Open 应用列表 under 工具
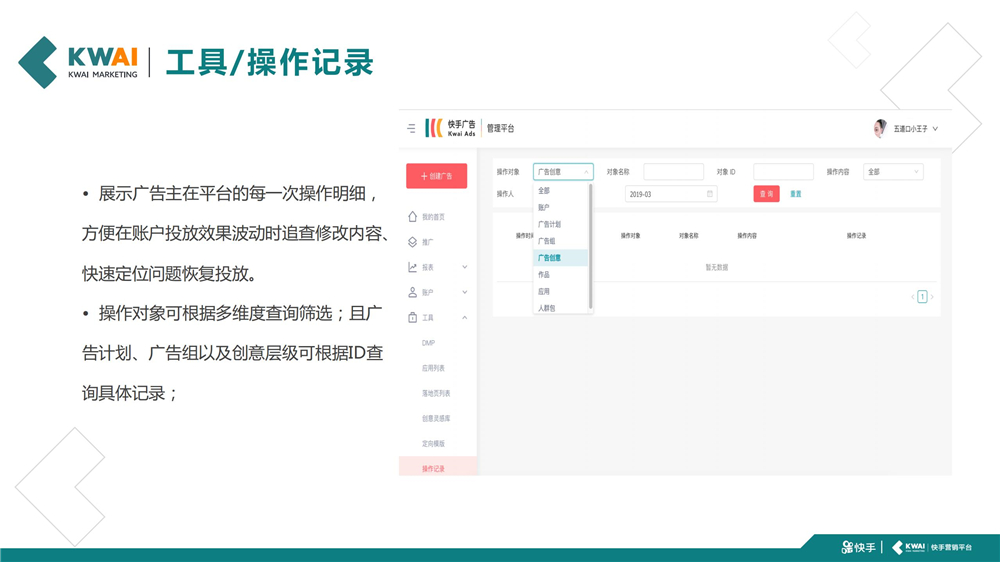Image resolution: width=1000 pixels, height=562 pixels. coord(433,368)
